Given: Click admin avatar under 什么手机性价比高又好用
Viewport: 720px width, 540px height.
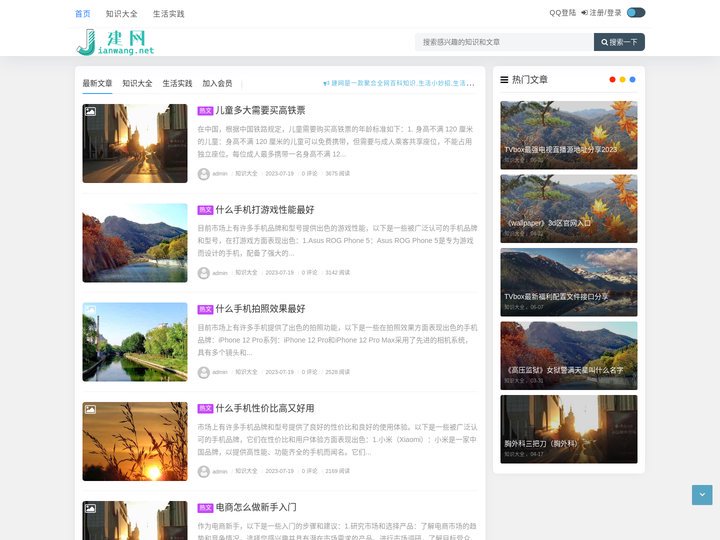Looking at the screenshot, I should (x=204, y=472).
